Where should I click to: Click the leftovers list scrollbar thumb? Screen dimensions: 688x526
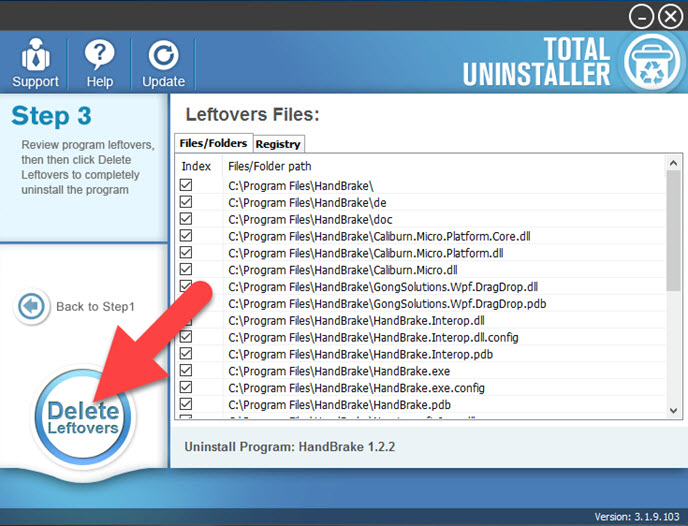(673, 230)
